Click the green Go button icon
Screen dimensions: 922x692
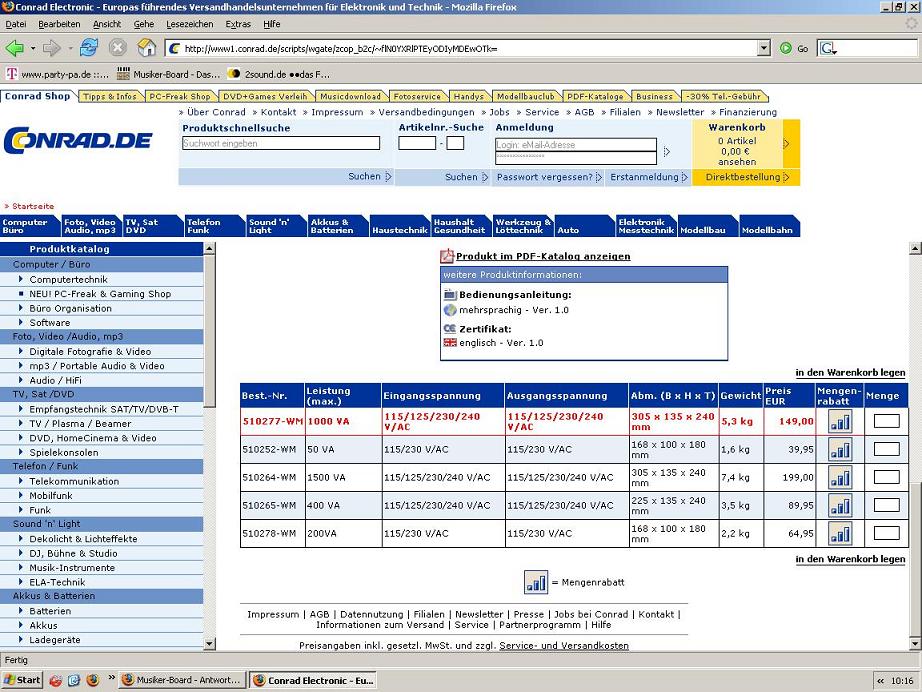pyautogui.click(x=786, y=48)
